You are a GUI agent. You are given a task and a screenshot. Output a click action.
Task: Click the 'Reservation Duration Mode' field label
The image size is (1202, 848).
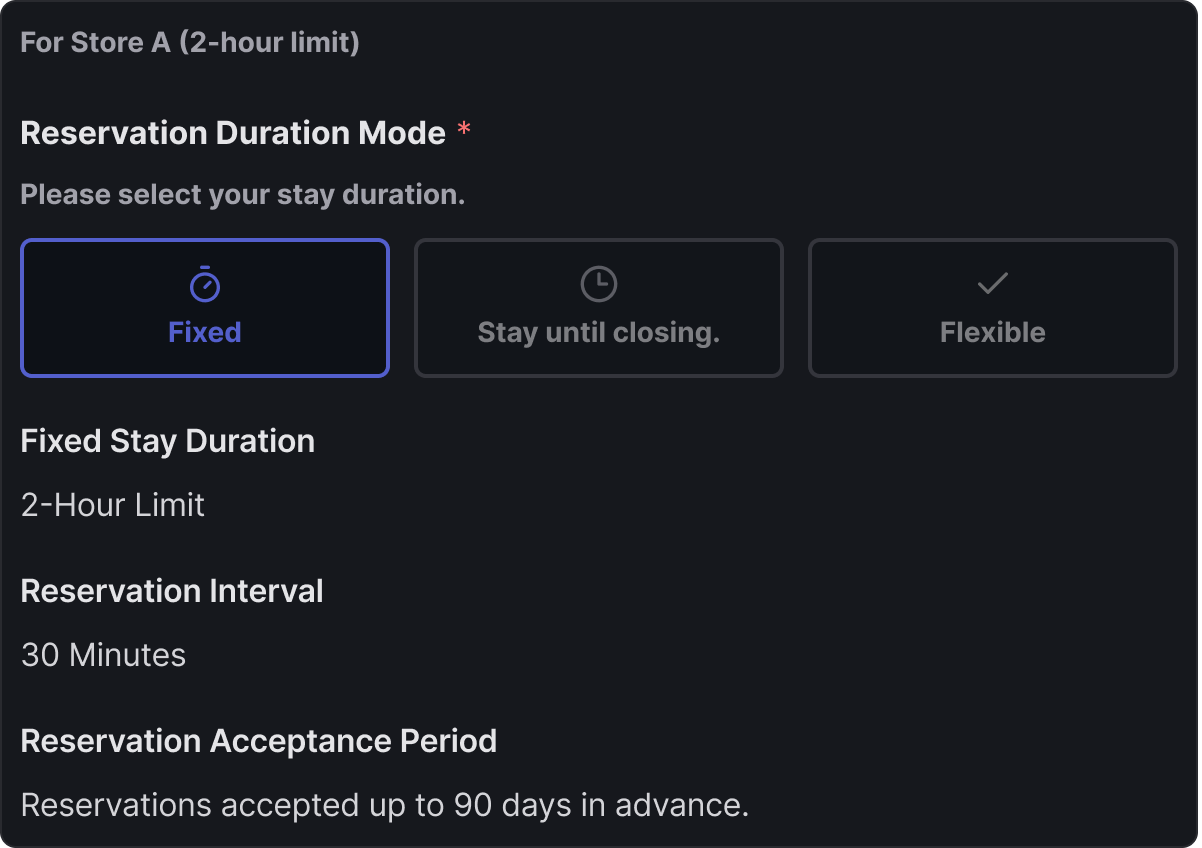233,133
